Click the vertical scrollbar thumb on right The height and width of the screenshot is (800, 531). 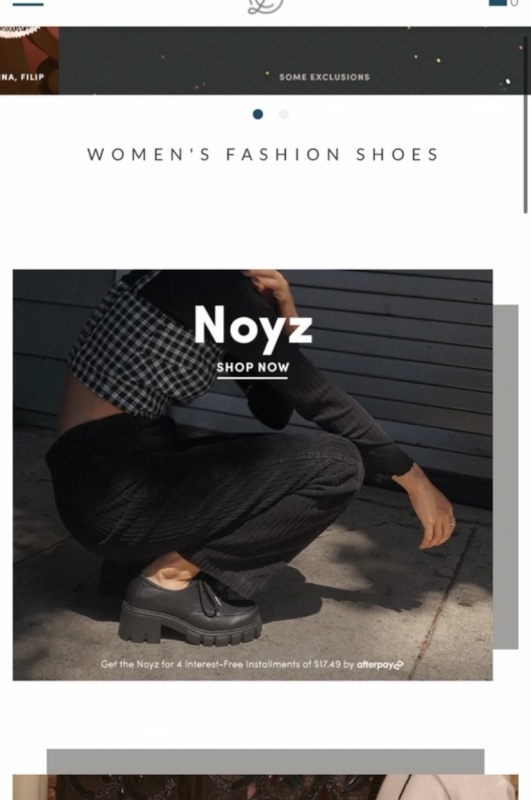(525, 120)
